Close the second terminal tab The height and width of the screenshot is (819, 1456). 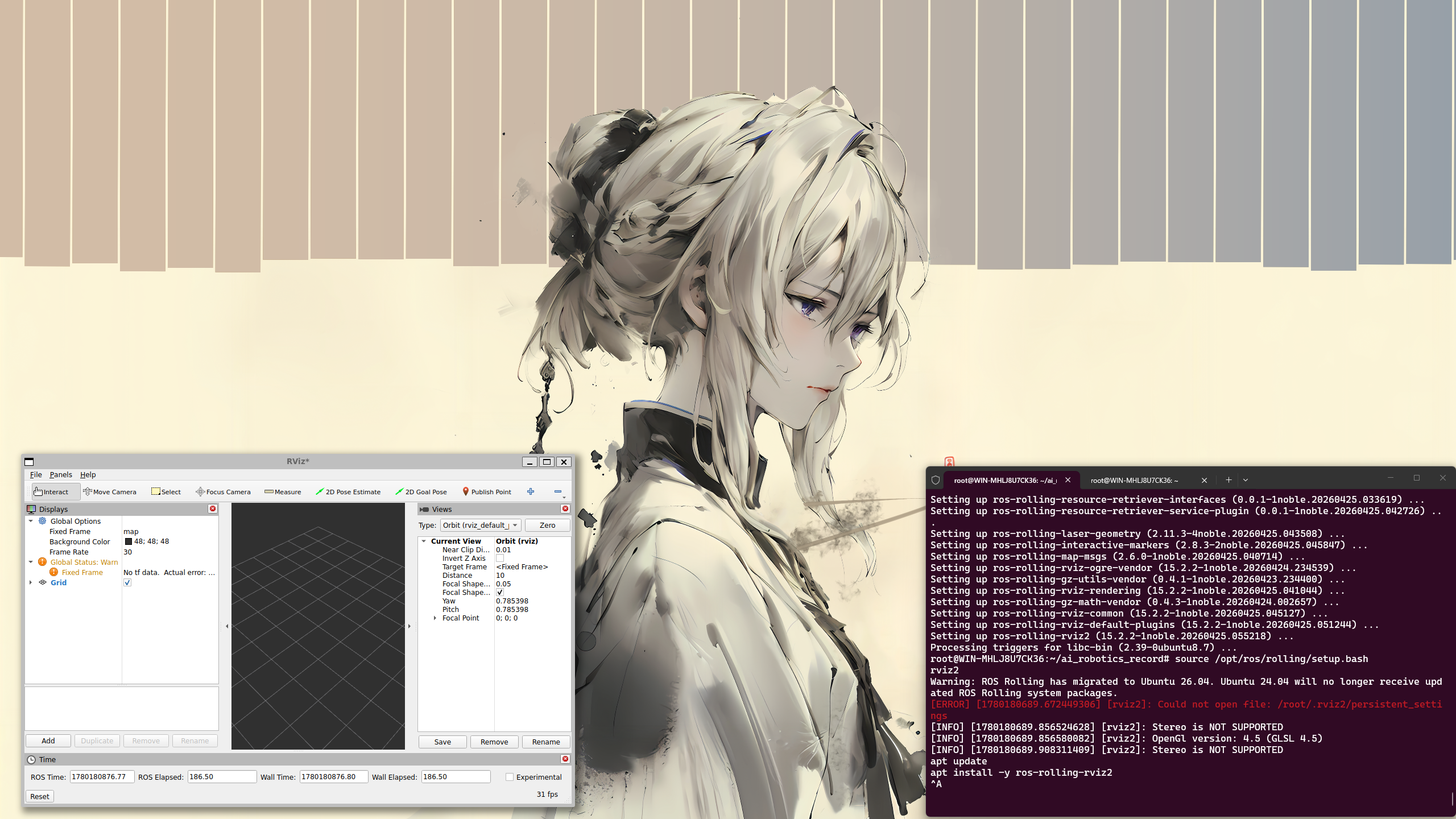click(1204, 480)
